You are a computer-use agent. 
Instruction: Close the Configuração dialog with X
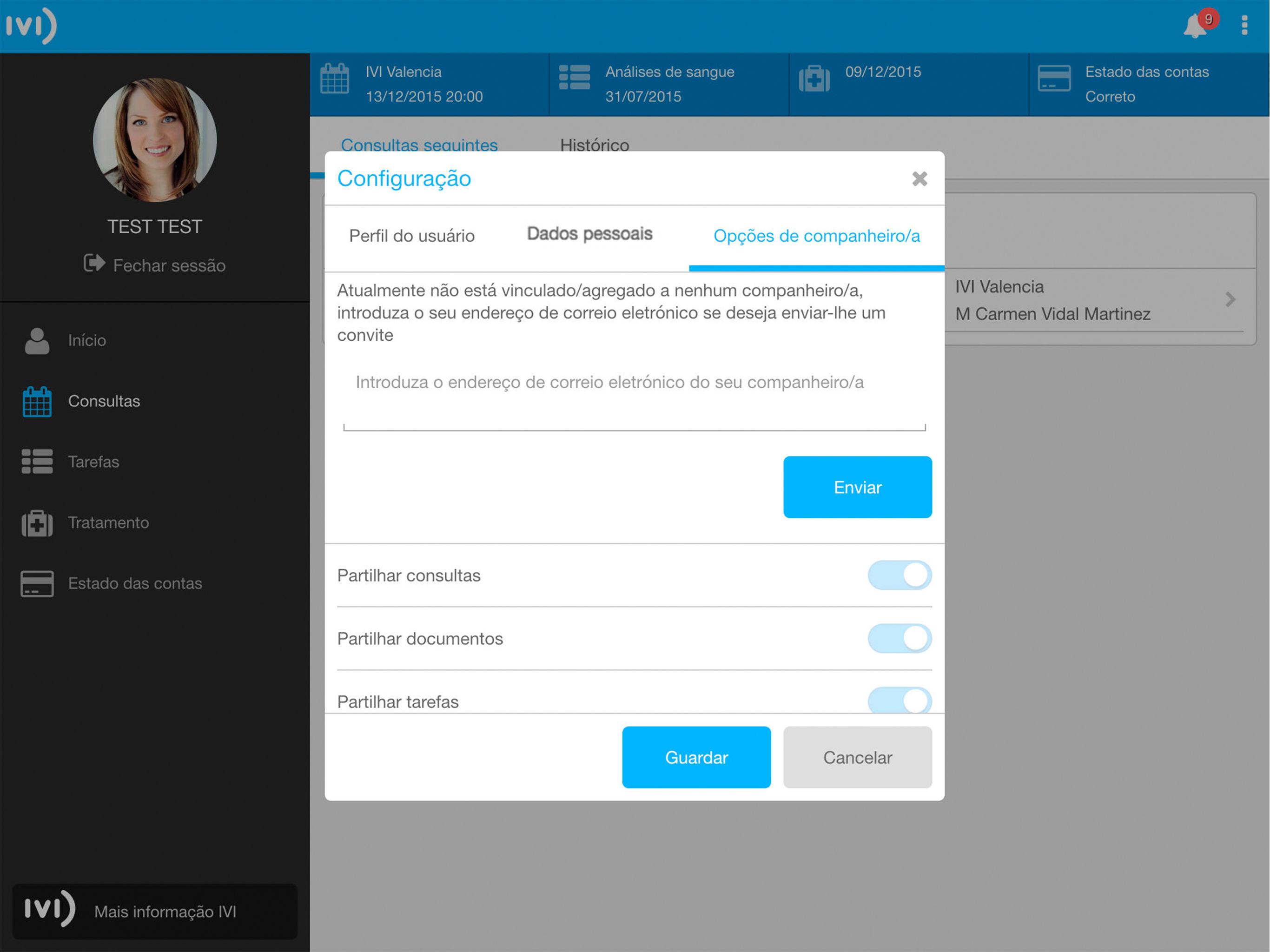(919, 178)
